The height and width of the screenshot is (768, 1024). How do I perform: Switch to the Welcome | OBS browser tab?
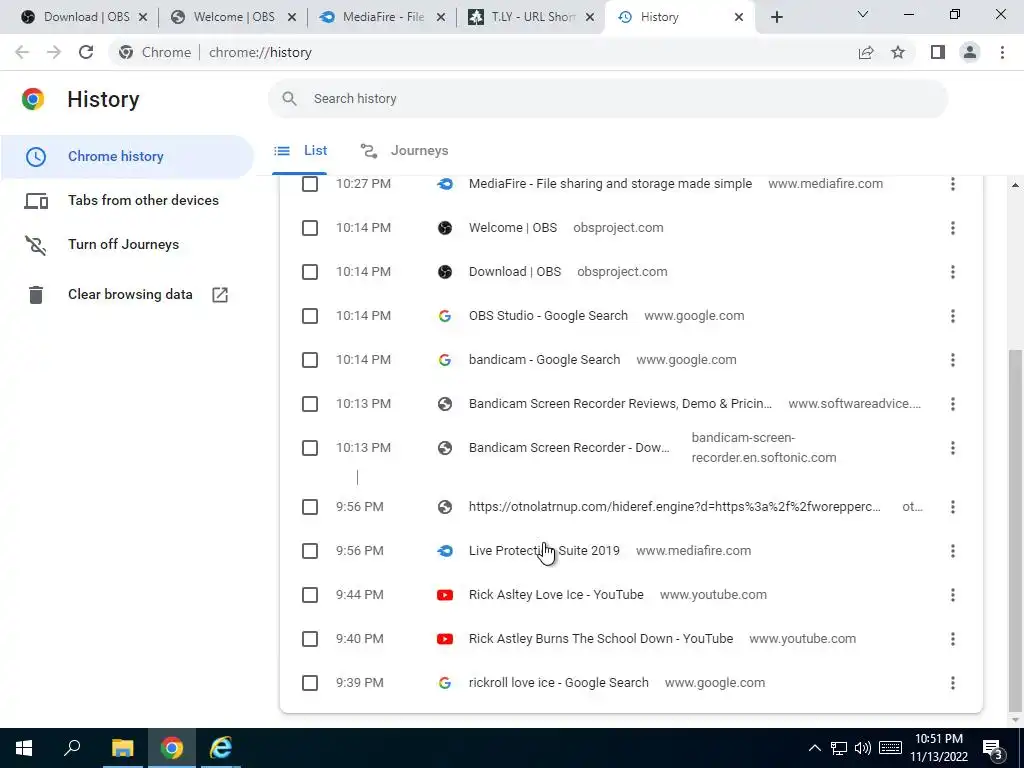[x=233, y=17]
